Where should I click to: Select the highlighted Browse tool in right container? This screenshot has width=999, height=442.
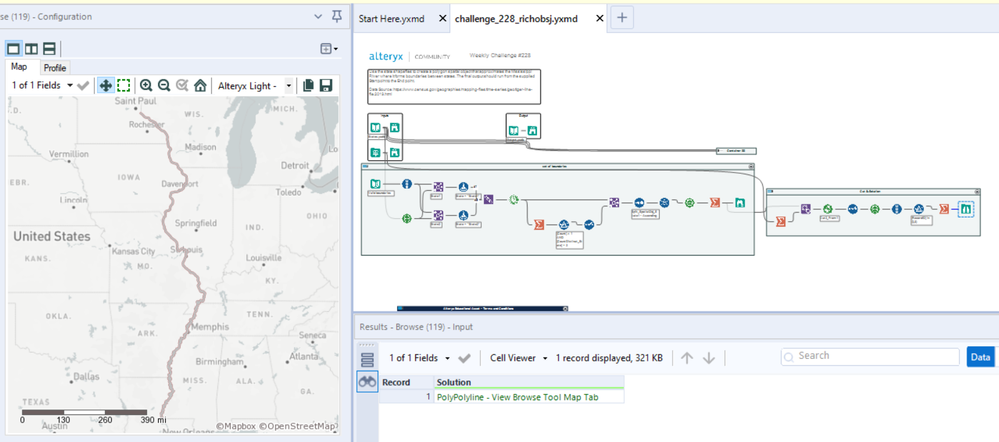967,208
